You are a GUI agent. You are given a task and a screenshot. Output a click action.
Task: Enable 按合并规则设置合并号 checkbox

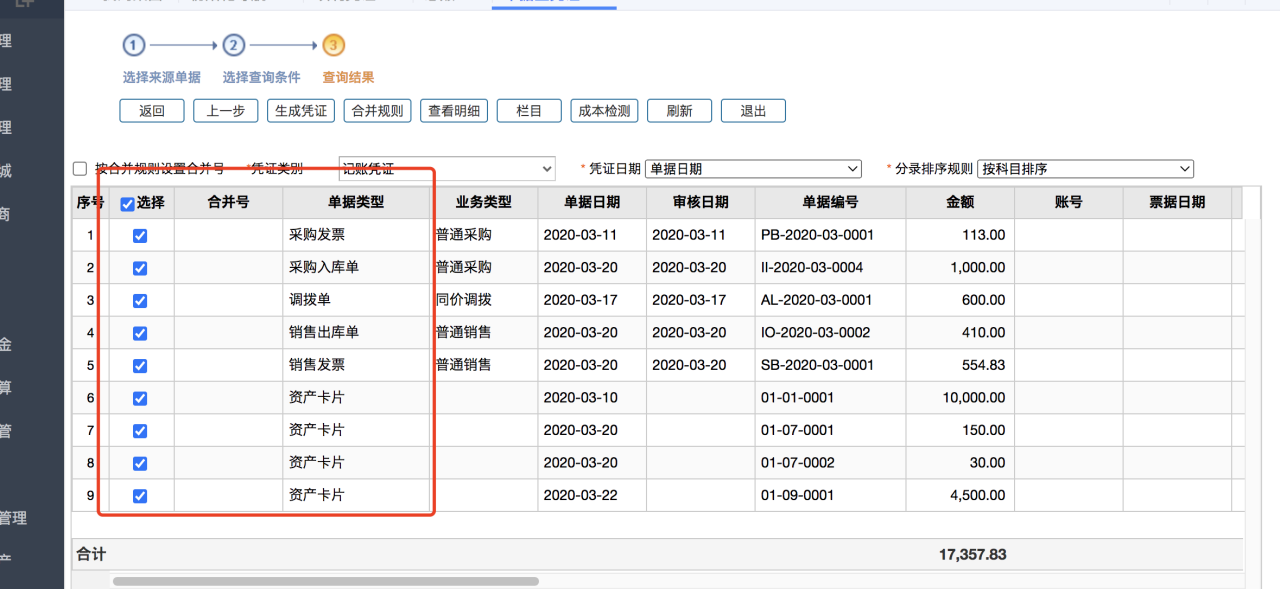[80, 169]
